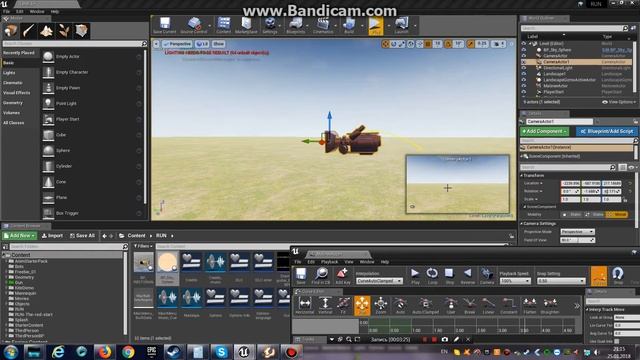Click Blueprint/Add Script button
Viewport: 640px width, 360px height.
607,131
